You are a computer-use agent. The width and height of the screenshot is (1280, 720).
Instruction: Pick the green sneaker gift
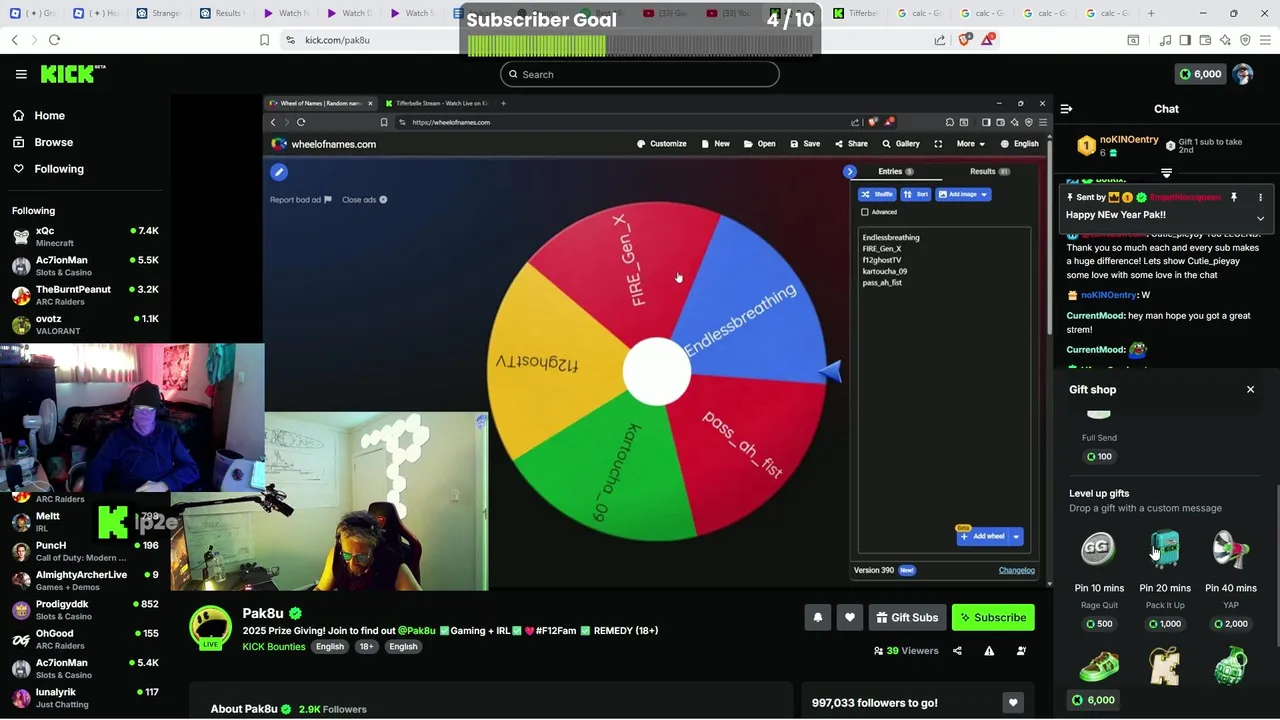[1098, 666]
